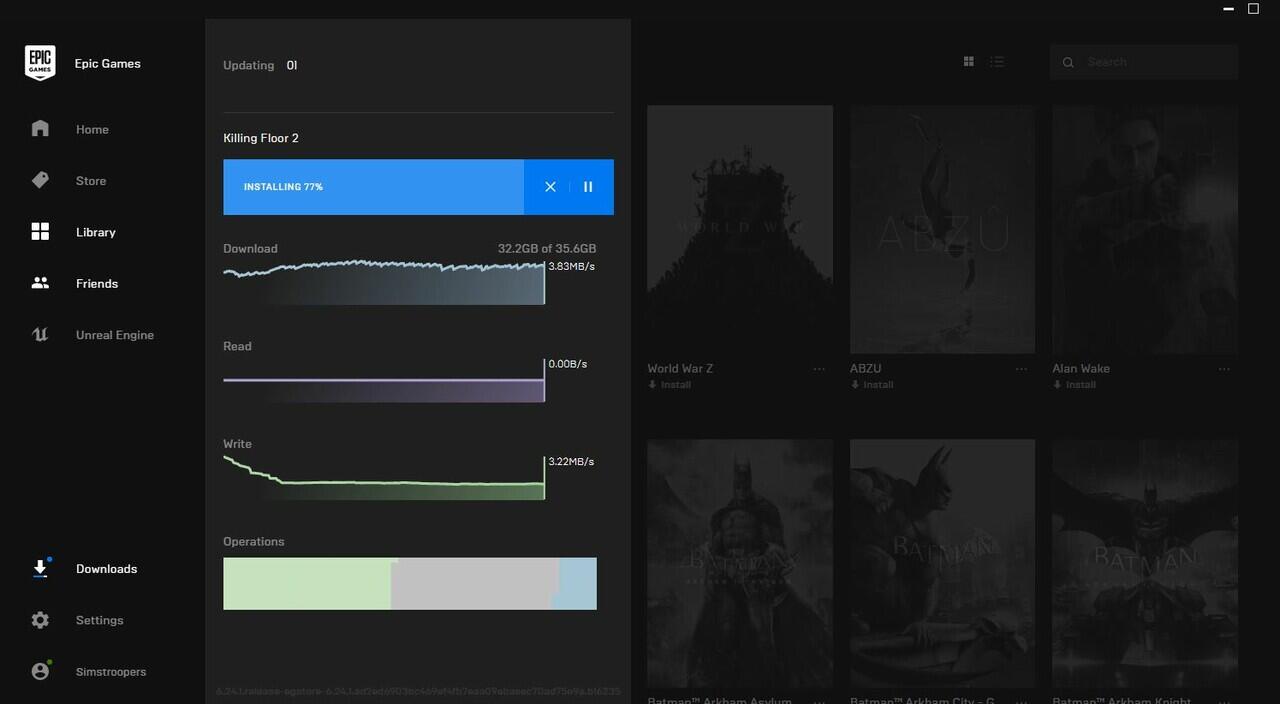Viewport: 1280px width, 704px height.
Task: Click the blue Operations segment
Action: coord(577,586)
